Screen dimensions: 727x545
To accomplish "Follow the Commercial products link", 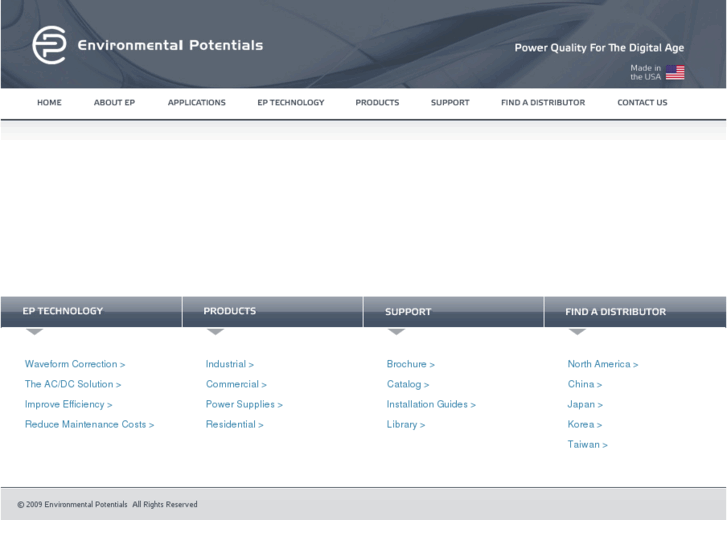I will click(x=236, y=384).
